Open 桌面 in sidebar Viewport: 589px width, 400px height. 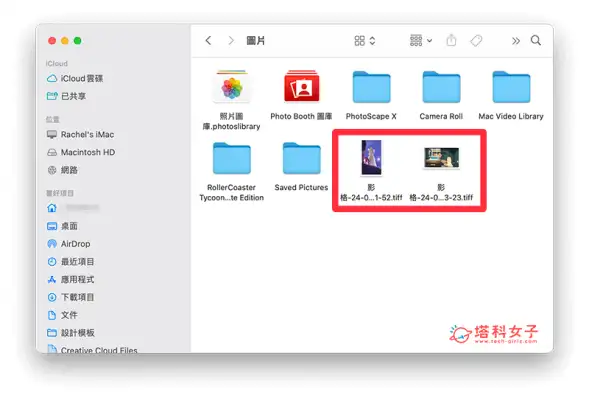(x=62, y=226)
